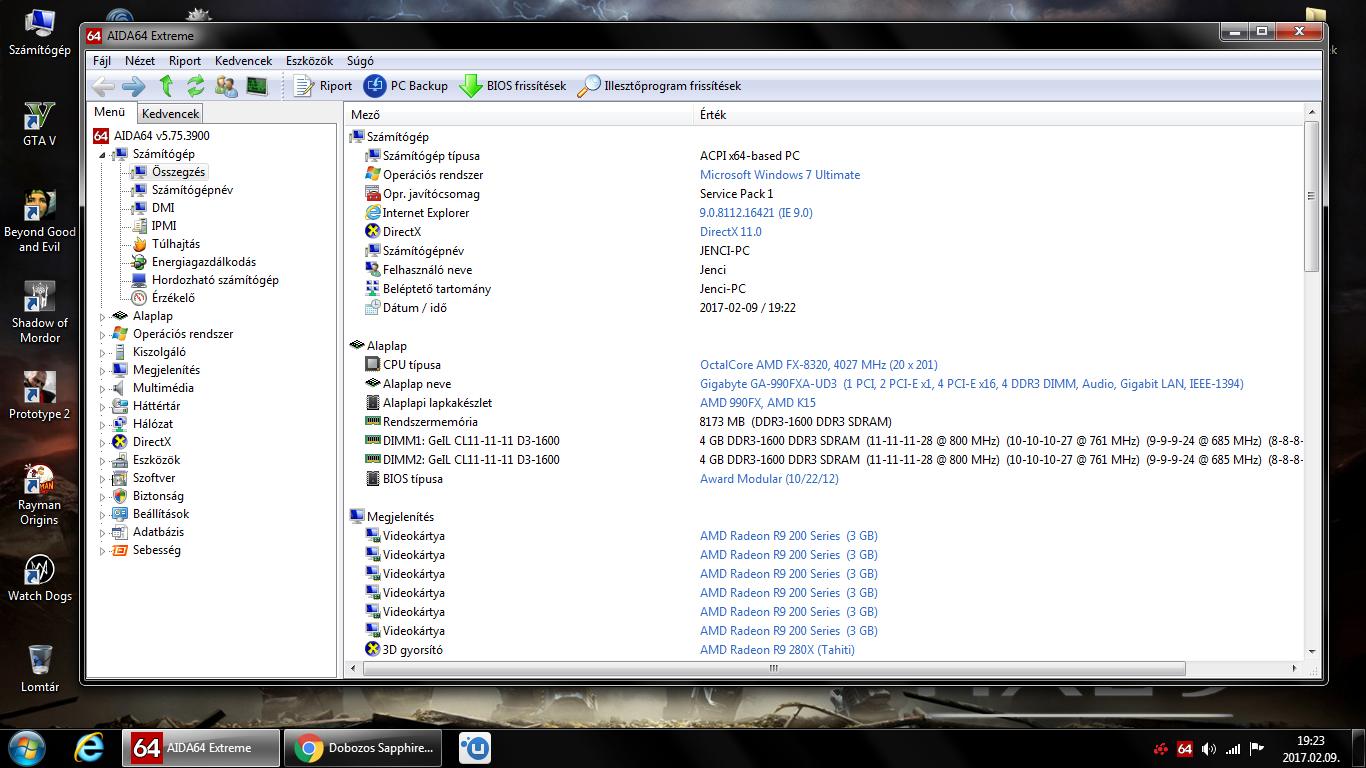Open the Súgó menu

click(x=360, y=61)
